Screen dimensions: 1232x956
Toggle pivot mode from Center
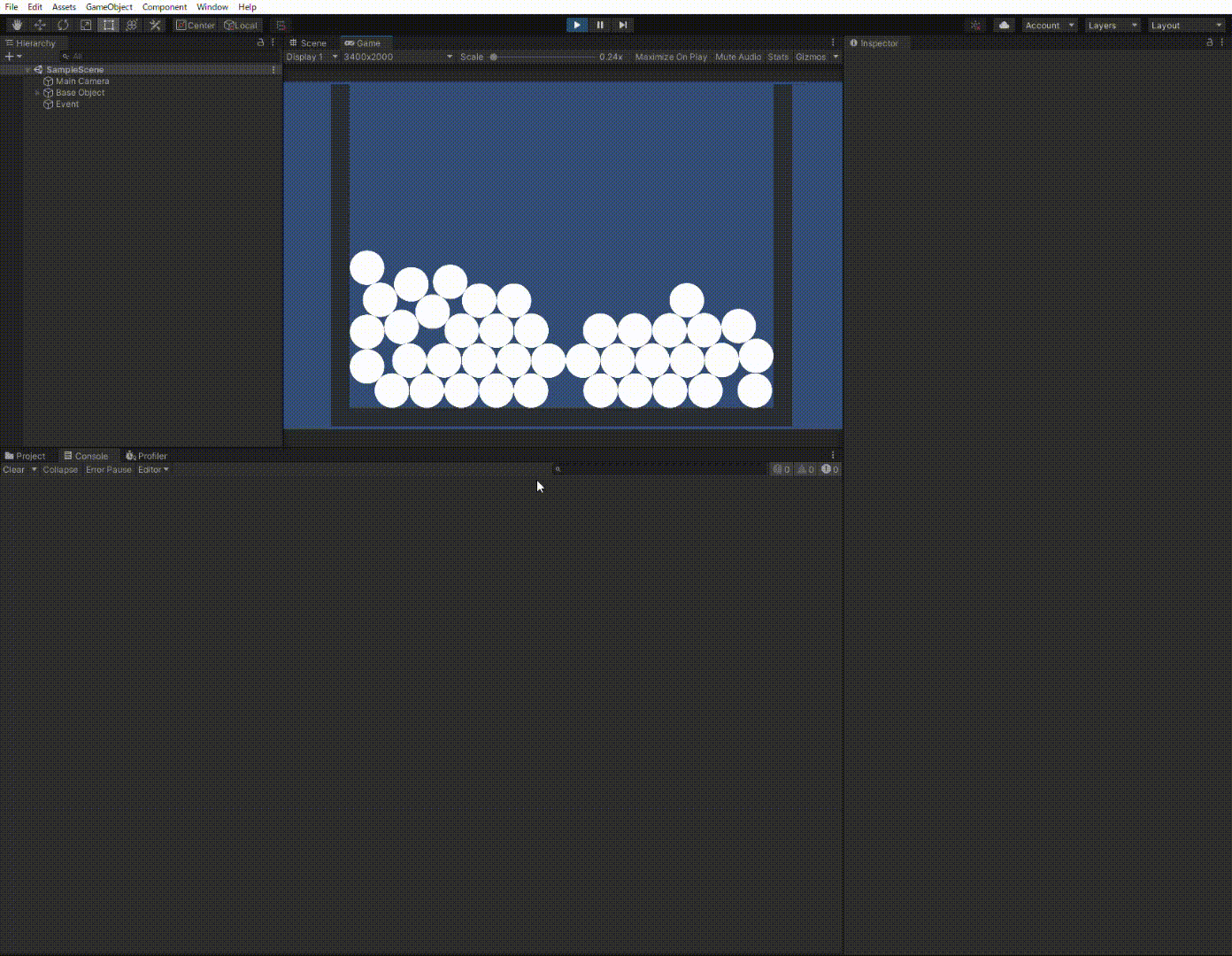(195, 25)
